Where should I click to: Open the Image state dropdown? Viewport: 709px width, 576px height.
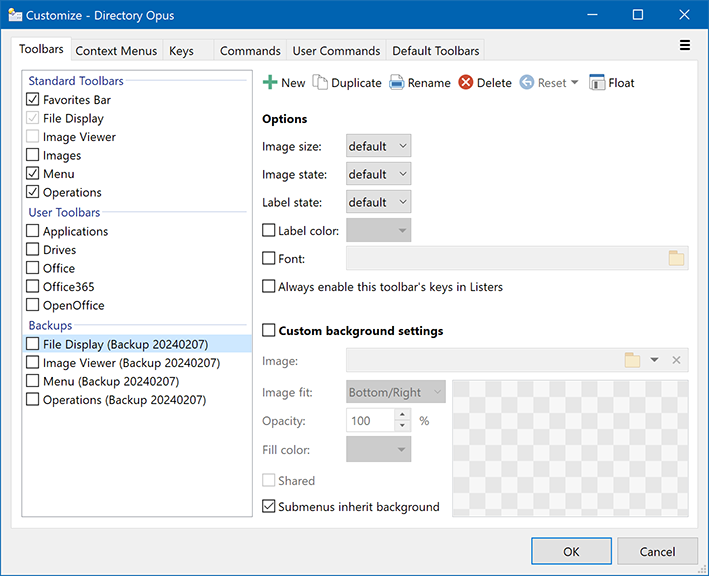click(378, 174)
